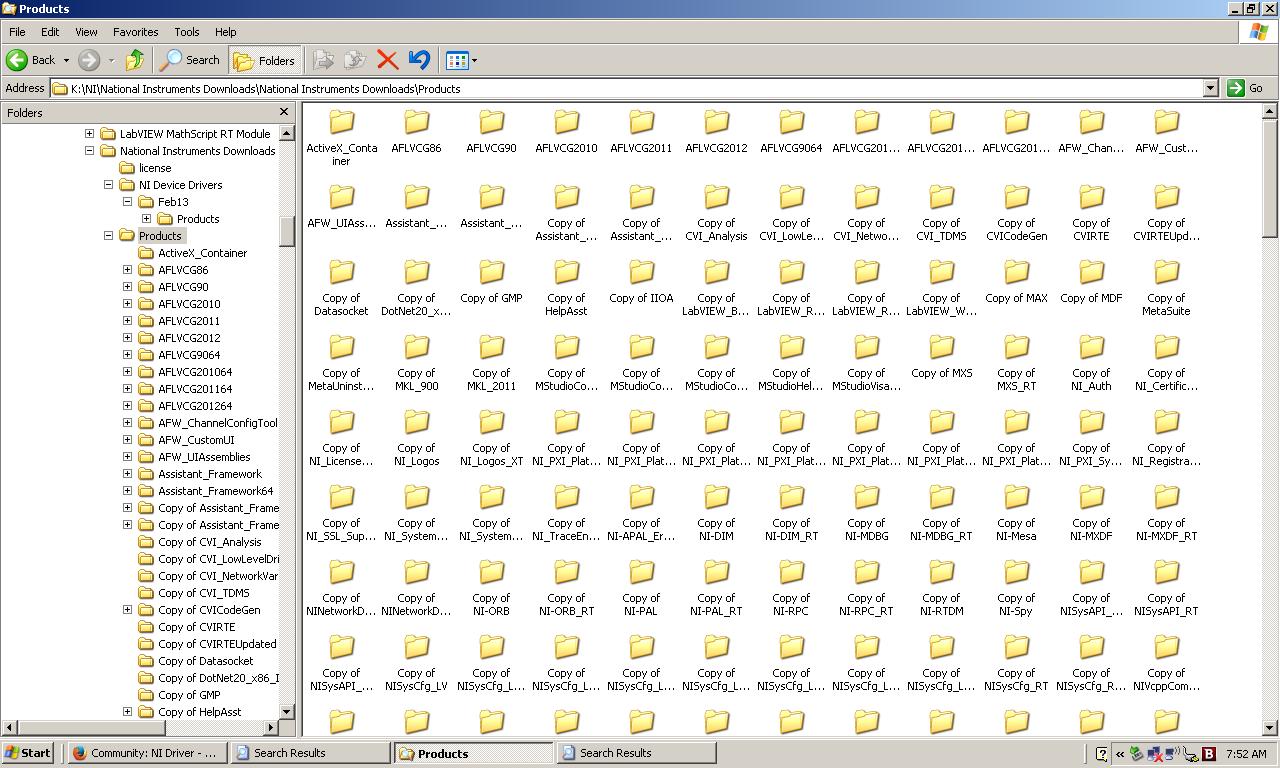The image size is (1280, 768).
Task: Close the Folders pane with X
Action: (284, 112)
